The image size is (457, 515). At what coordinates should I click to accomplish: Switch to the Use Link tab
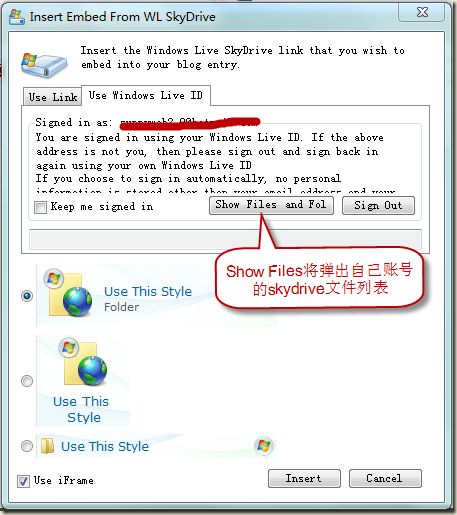pyautogui.click(x=53, y=97)
